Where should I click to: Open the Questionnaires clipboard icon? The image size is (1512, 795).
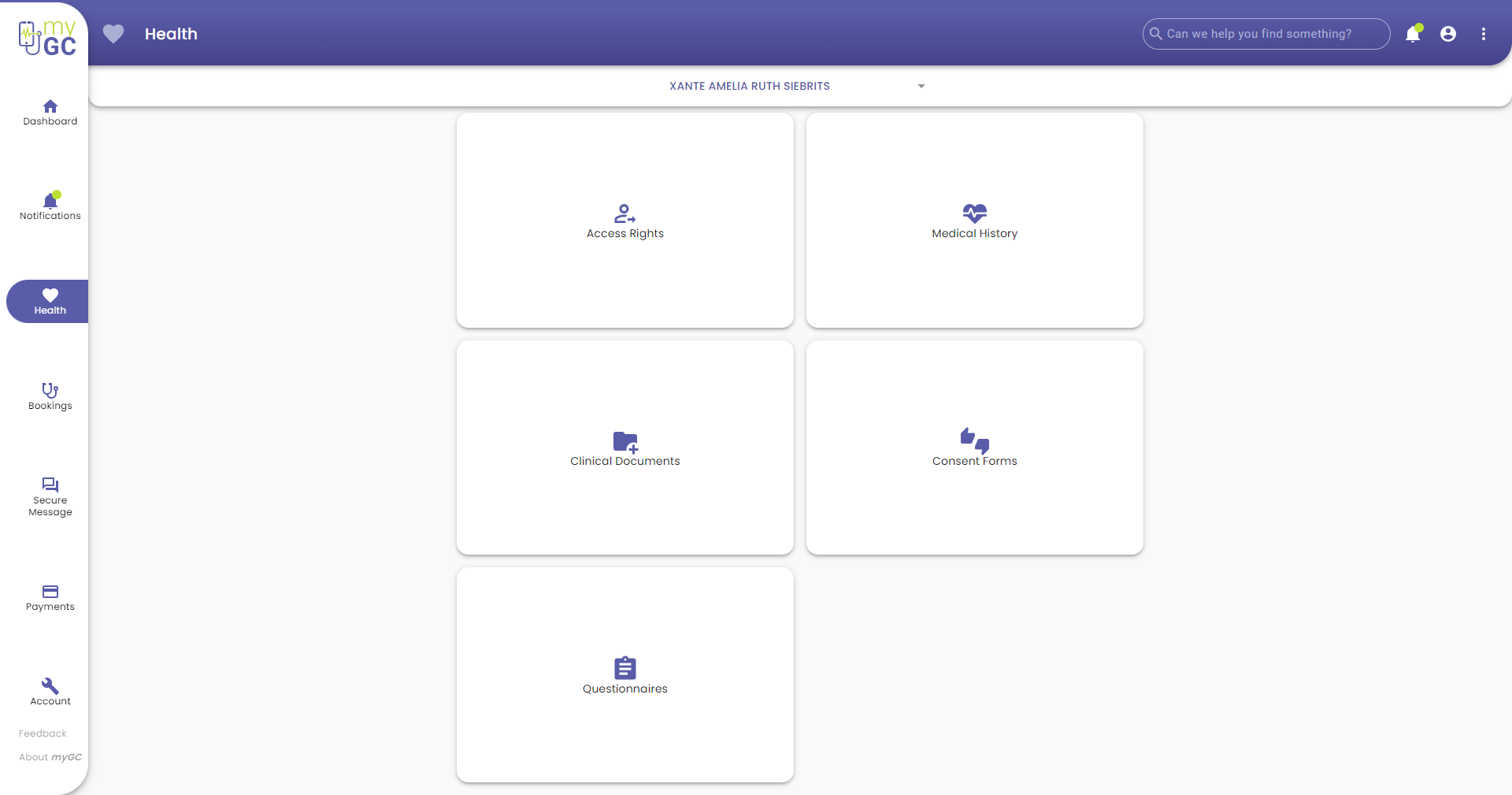point(624,668)
